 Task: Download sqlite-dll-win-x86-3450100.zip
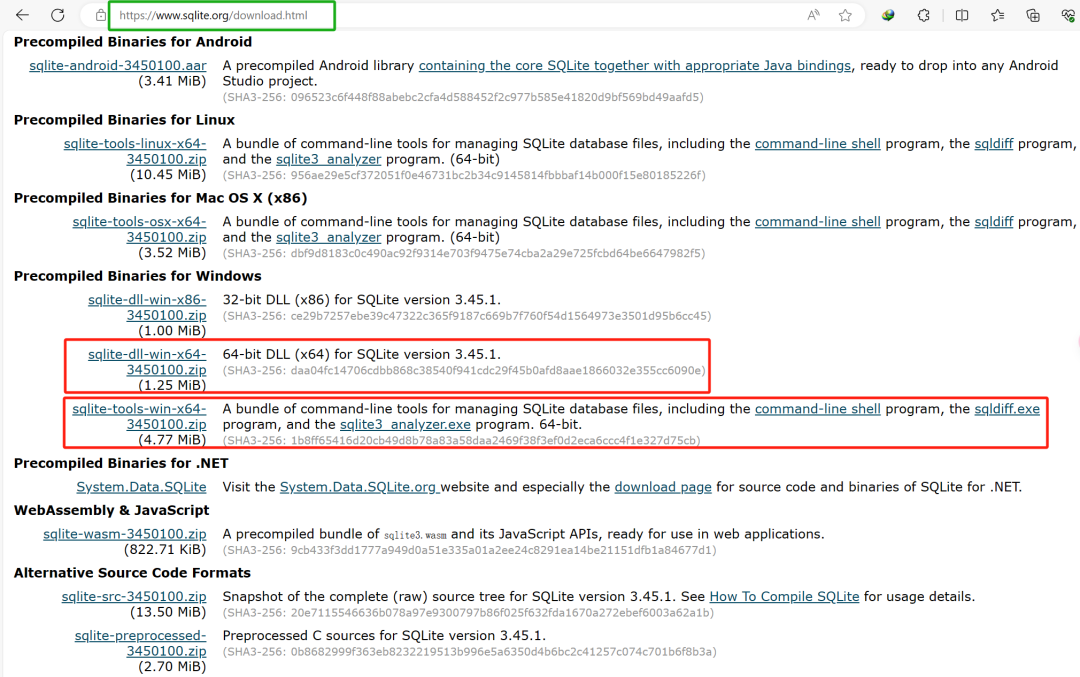click(147, 307)
